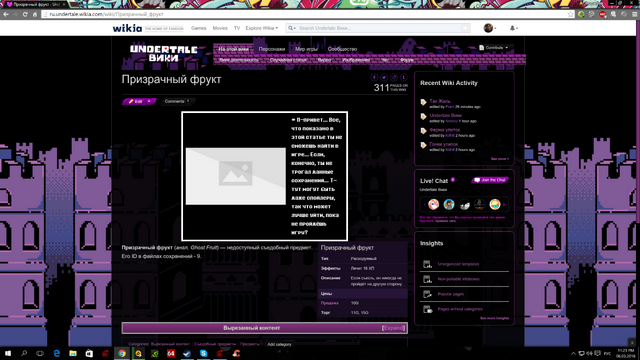Open the notifications bell icon
This screenshot has width=640, height=360.
[512, 28]
